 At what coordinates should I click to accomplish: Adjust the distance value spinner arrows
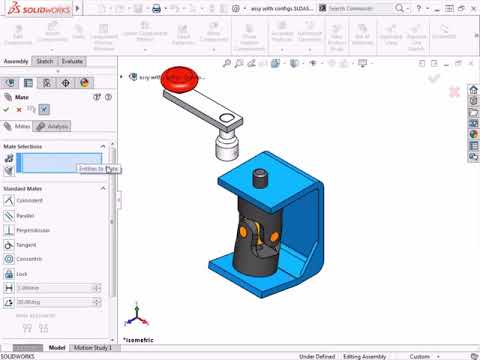(x=97, y=288)
